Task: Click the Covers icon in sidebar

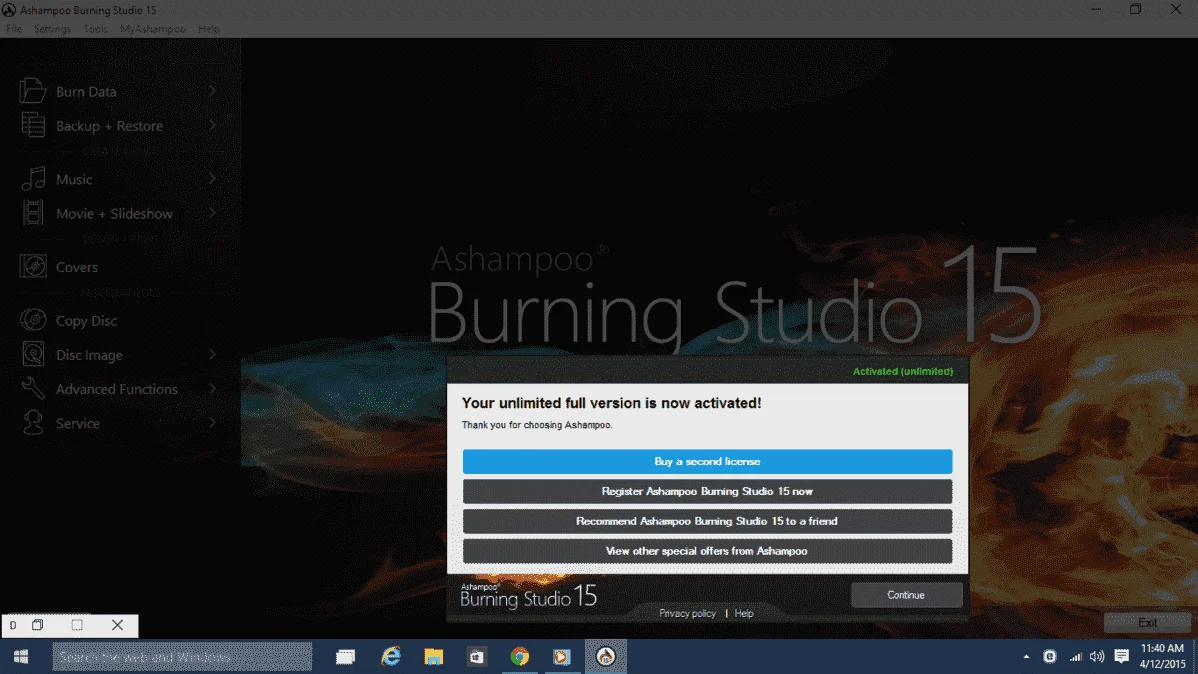Action: click(x=33, y=266)
